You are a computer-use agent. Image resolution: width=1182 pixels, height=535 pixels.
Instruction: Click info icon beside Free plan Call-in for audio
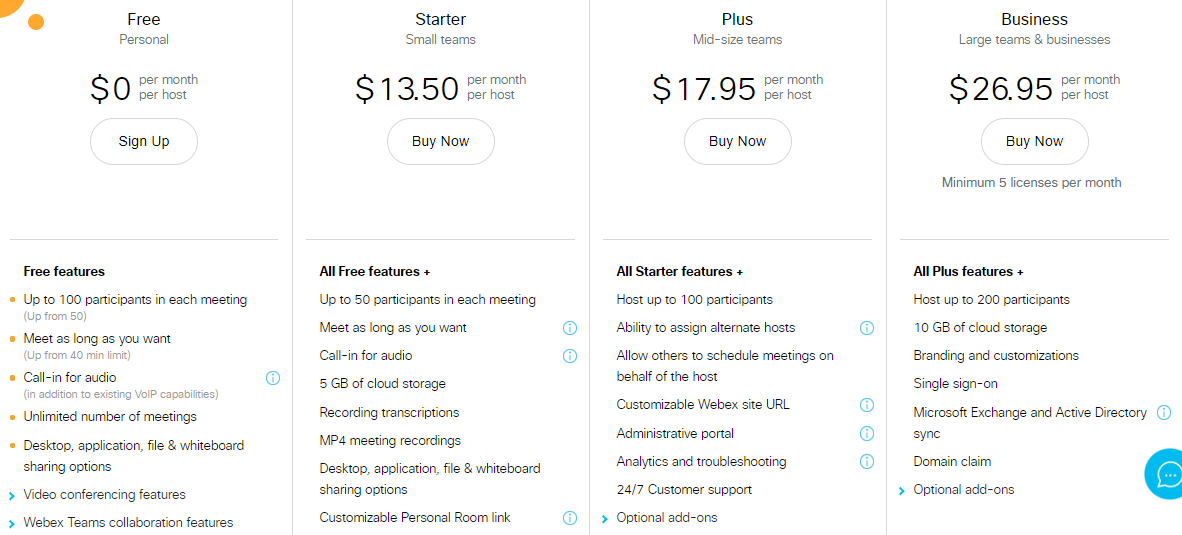[273, 378]
